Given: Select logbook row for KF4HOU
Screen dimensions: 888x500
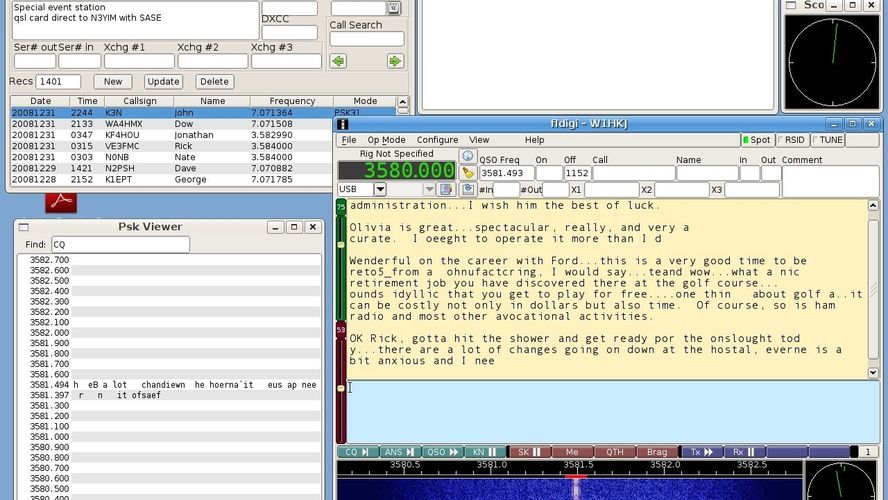Looking at the screenshot, I should click(172, 135).
